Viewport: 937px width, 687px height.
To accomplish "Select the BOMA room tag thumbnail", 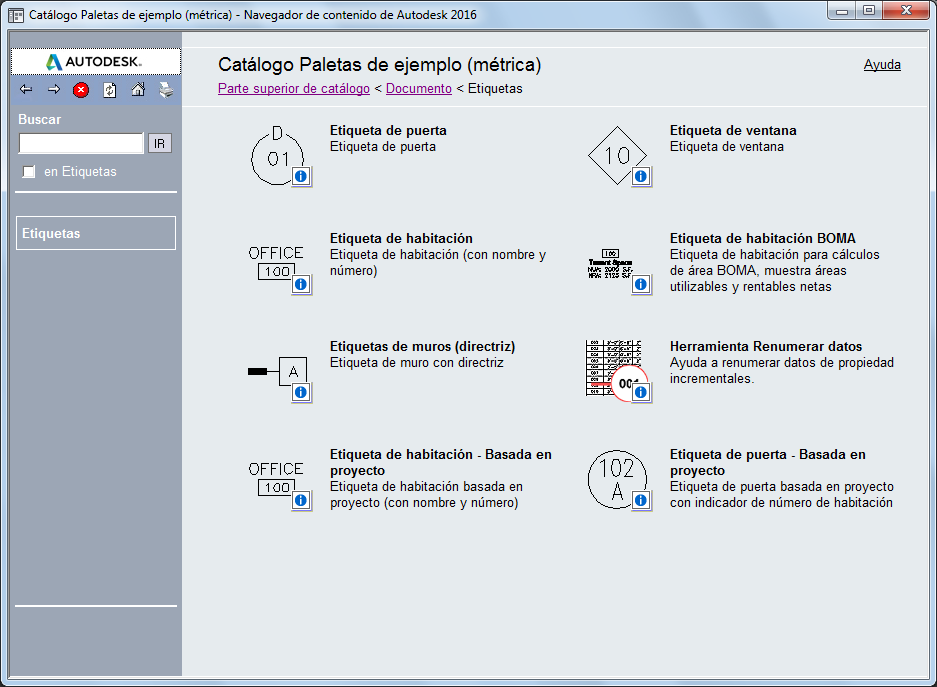I will 610,264.
